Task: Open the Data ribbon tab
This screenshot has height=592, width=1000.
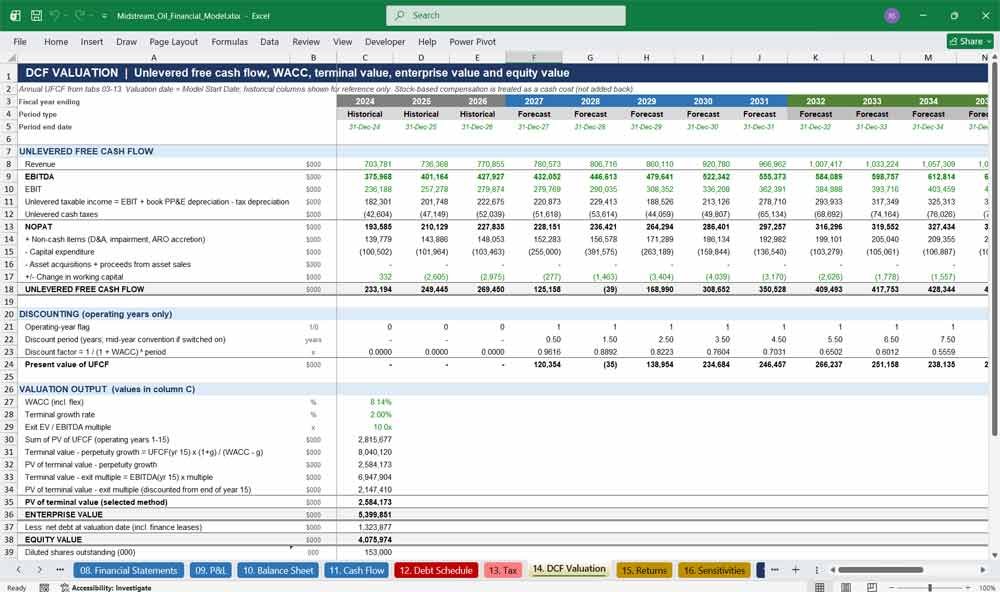Action: tap(269, 41)
